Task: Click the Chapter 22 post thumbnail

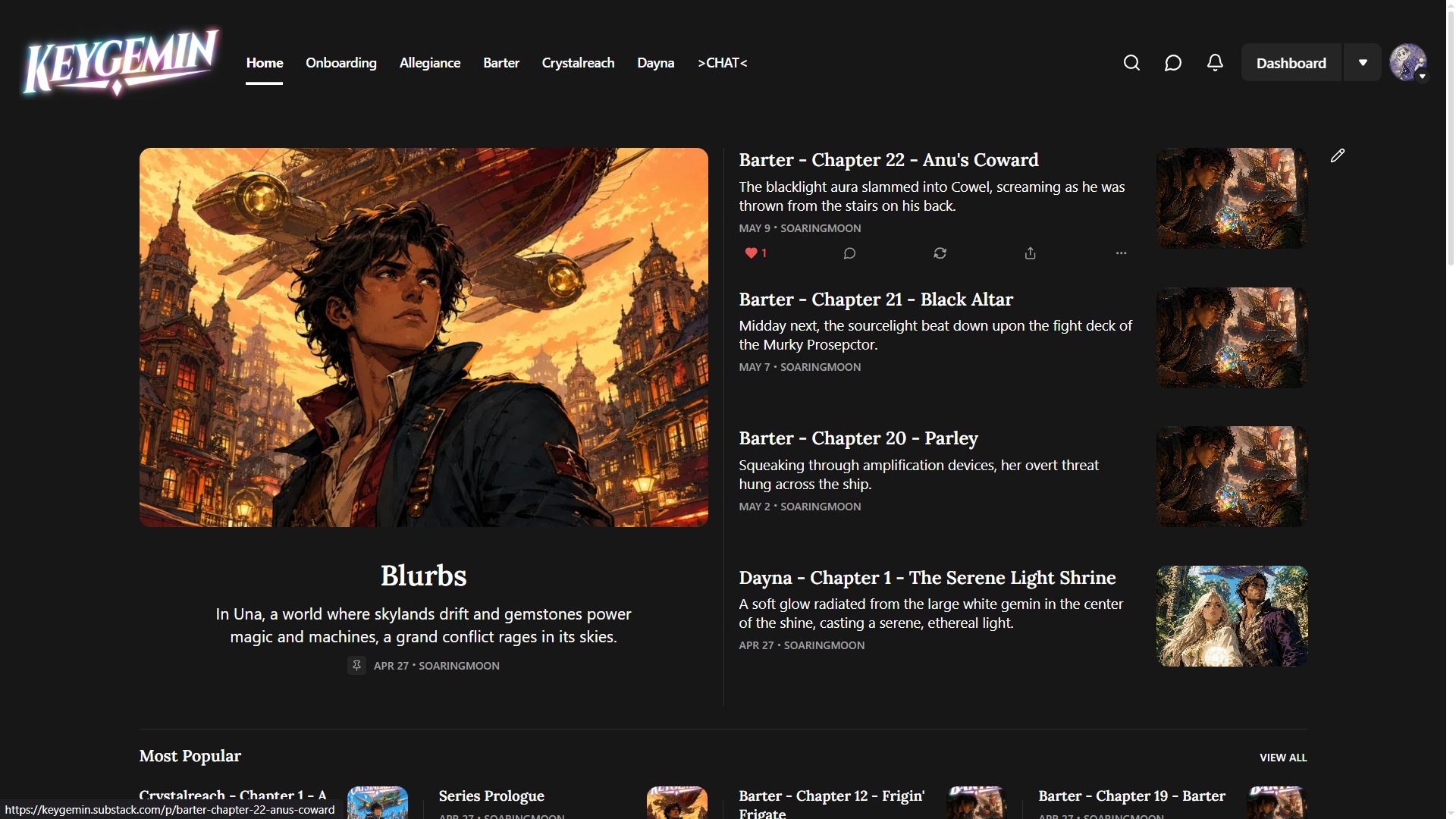Action: pos(1232,198)
